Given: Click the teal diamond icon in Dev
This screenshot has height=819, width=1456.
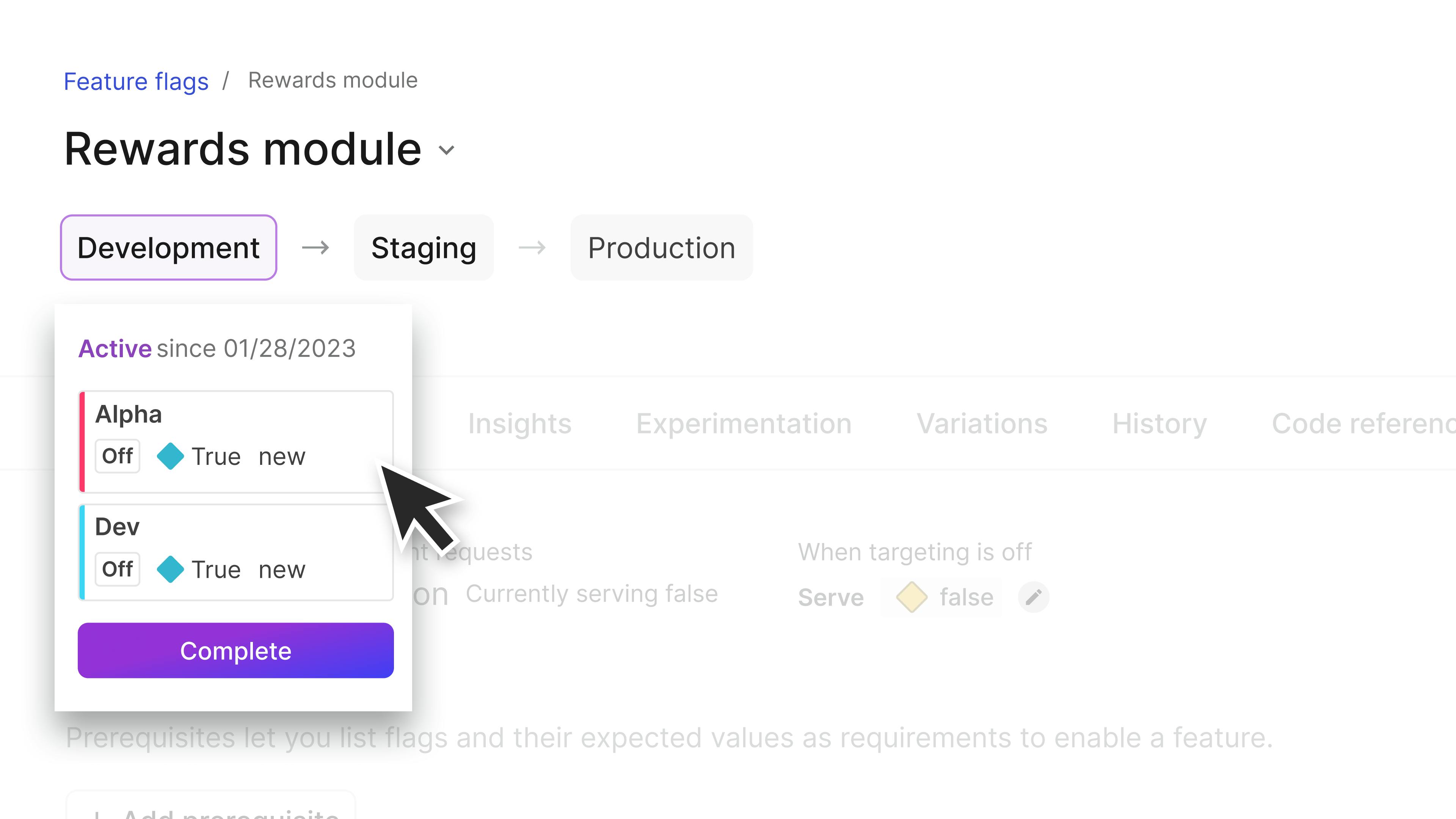Looking at the screenshot, I should pos(170,569).
